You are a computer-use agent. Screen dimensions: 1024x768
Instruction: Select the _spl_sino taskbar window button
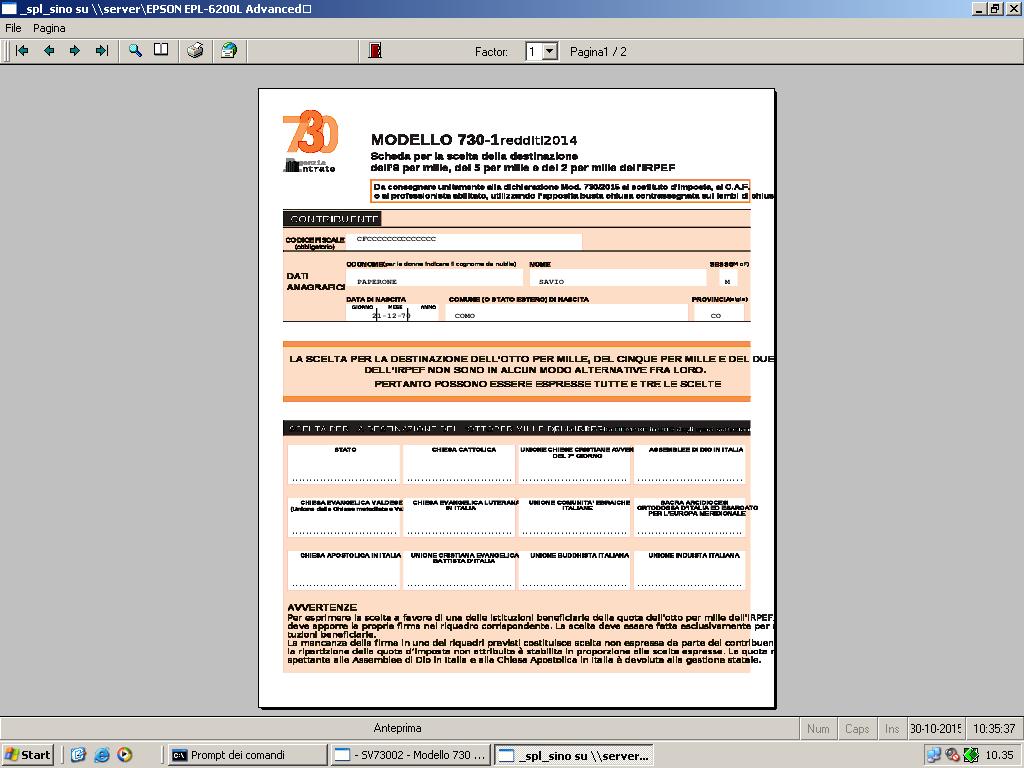click(x=574, y=756)
